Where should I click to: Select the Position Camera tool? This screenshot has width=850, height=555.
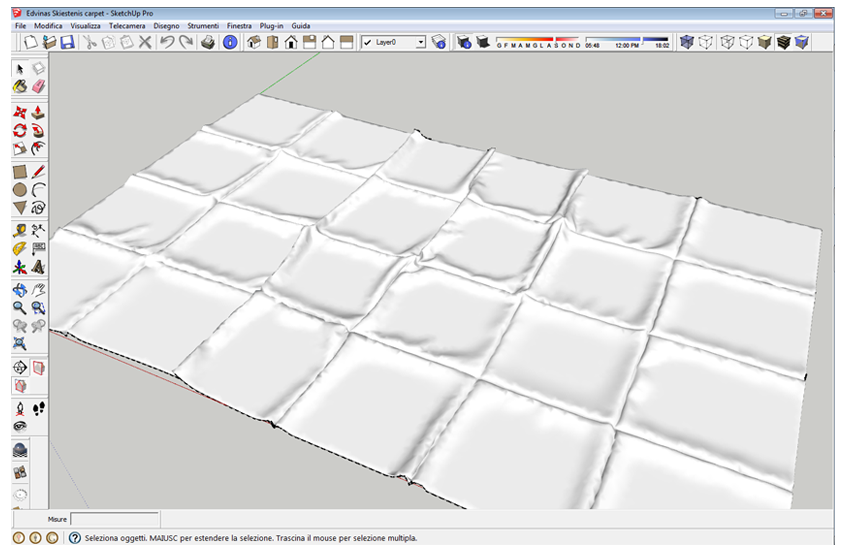[20, 409]
